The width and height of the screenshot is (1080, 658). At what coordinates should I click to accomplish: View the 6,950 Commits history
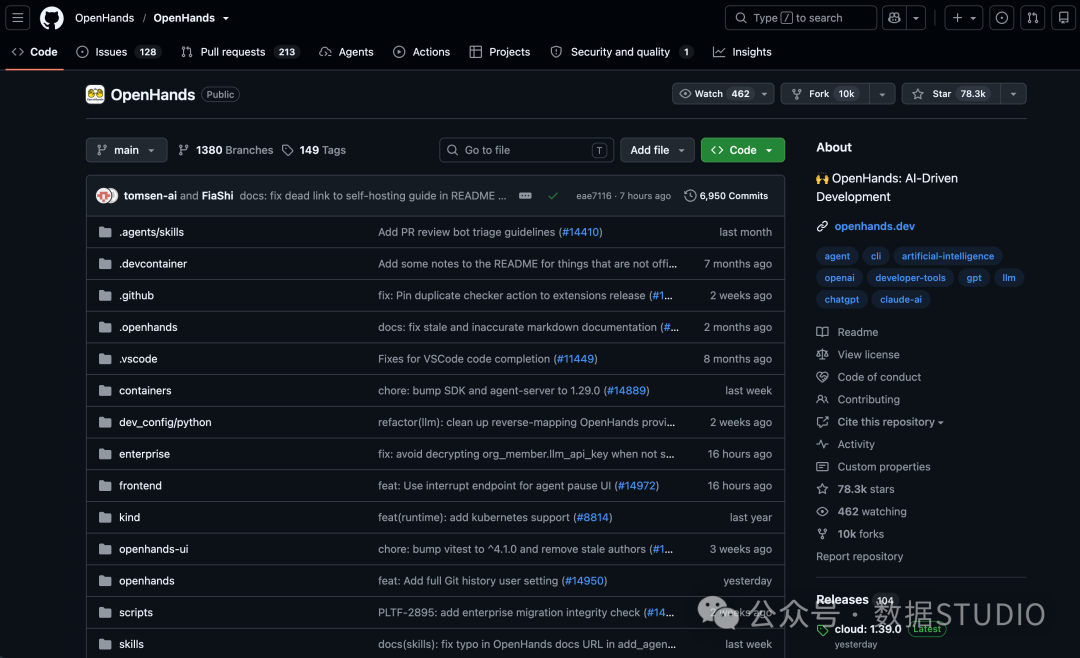726,196
